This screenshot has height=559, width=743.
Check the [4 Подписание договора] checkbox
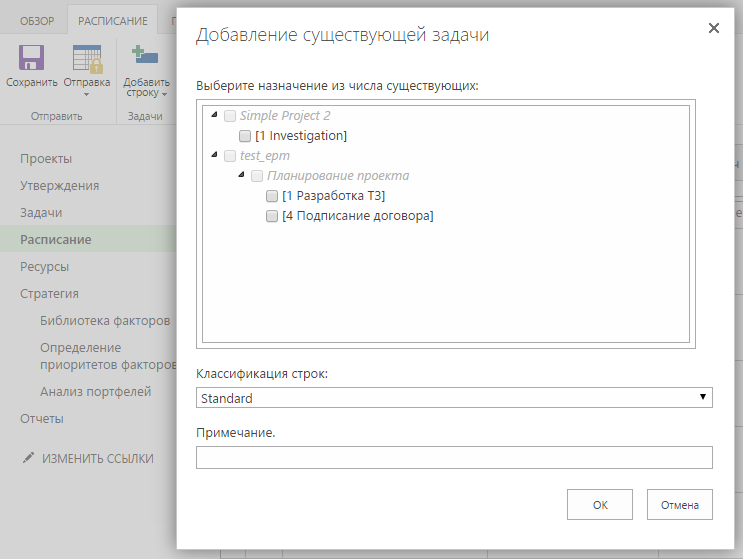tap(272, 216)
